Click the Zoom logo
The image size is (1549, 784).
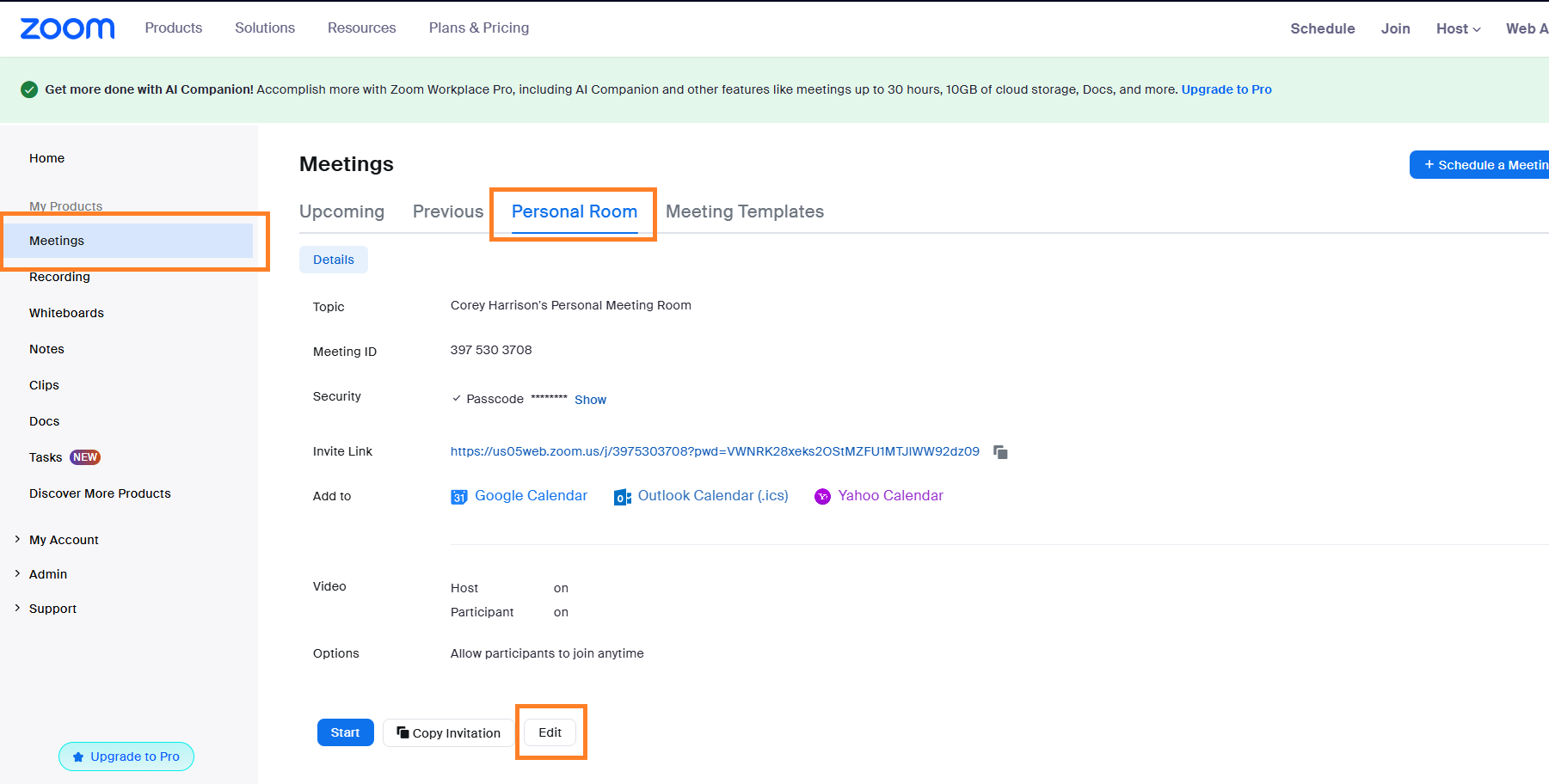(67, 28)
